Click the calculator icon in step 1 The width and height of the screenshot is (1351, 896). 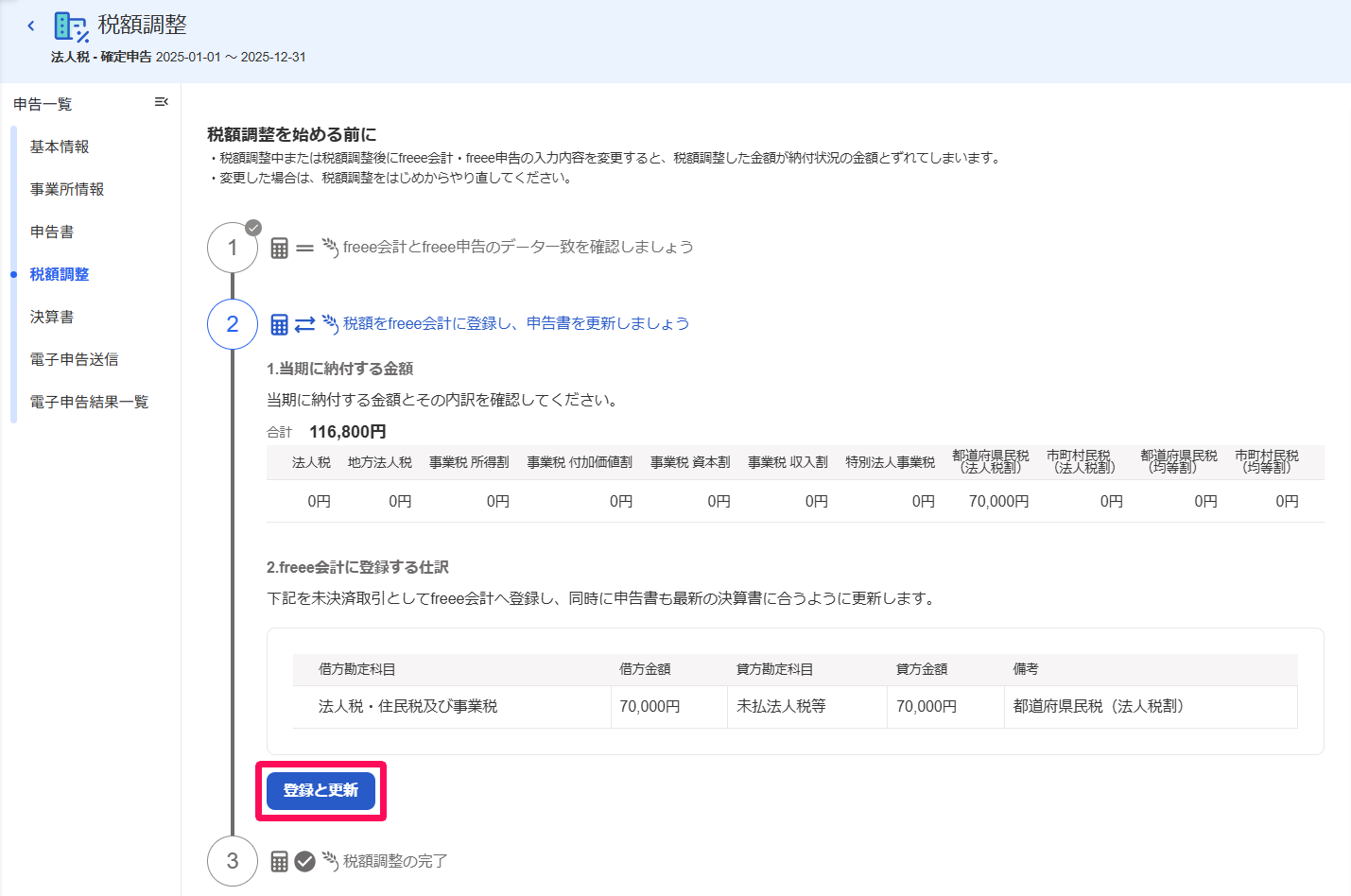pyautogui.click(x=279, y=248)
